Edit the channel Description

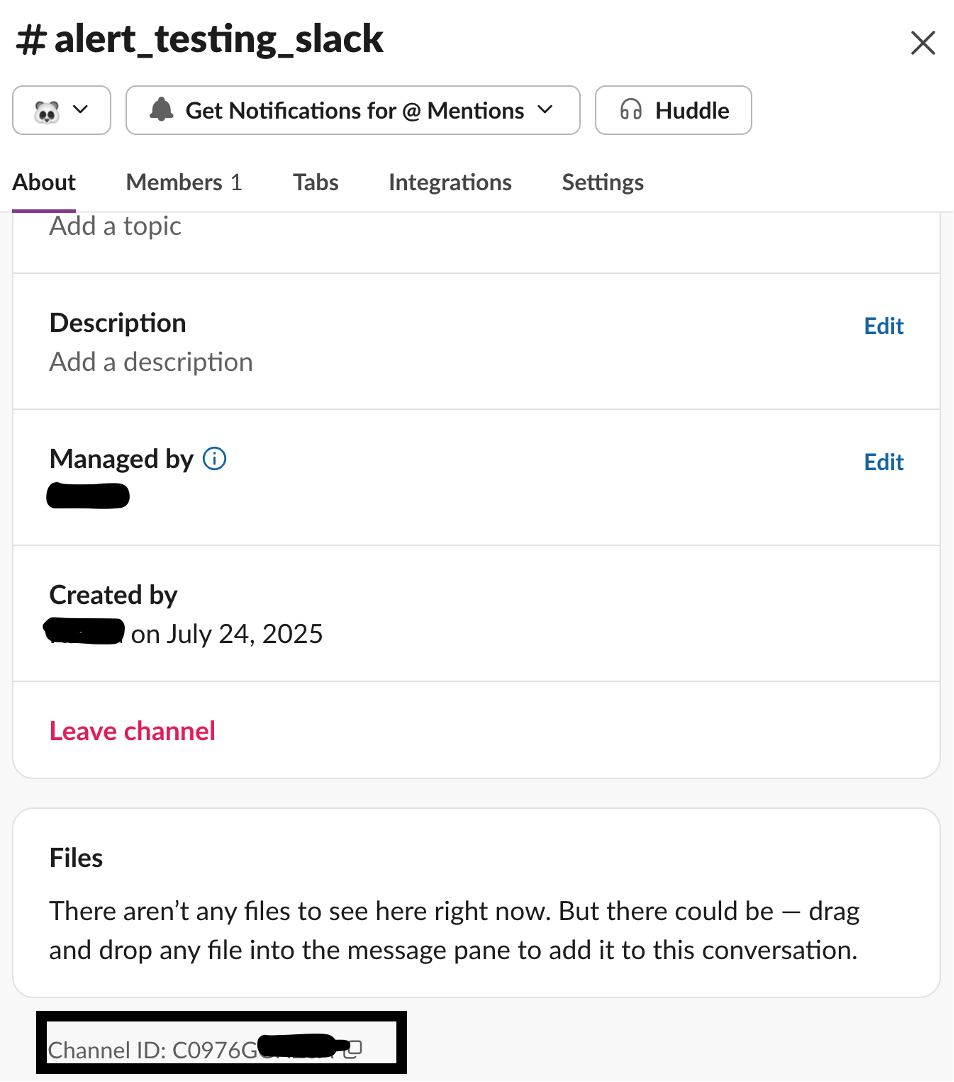pos(884,326)
